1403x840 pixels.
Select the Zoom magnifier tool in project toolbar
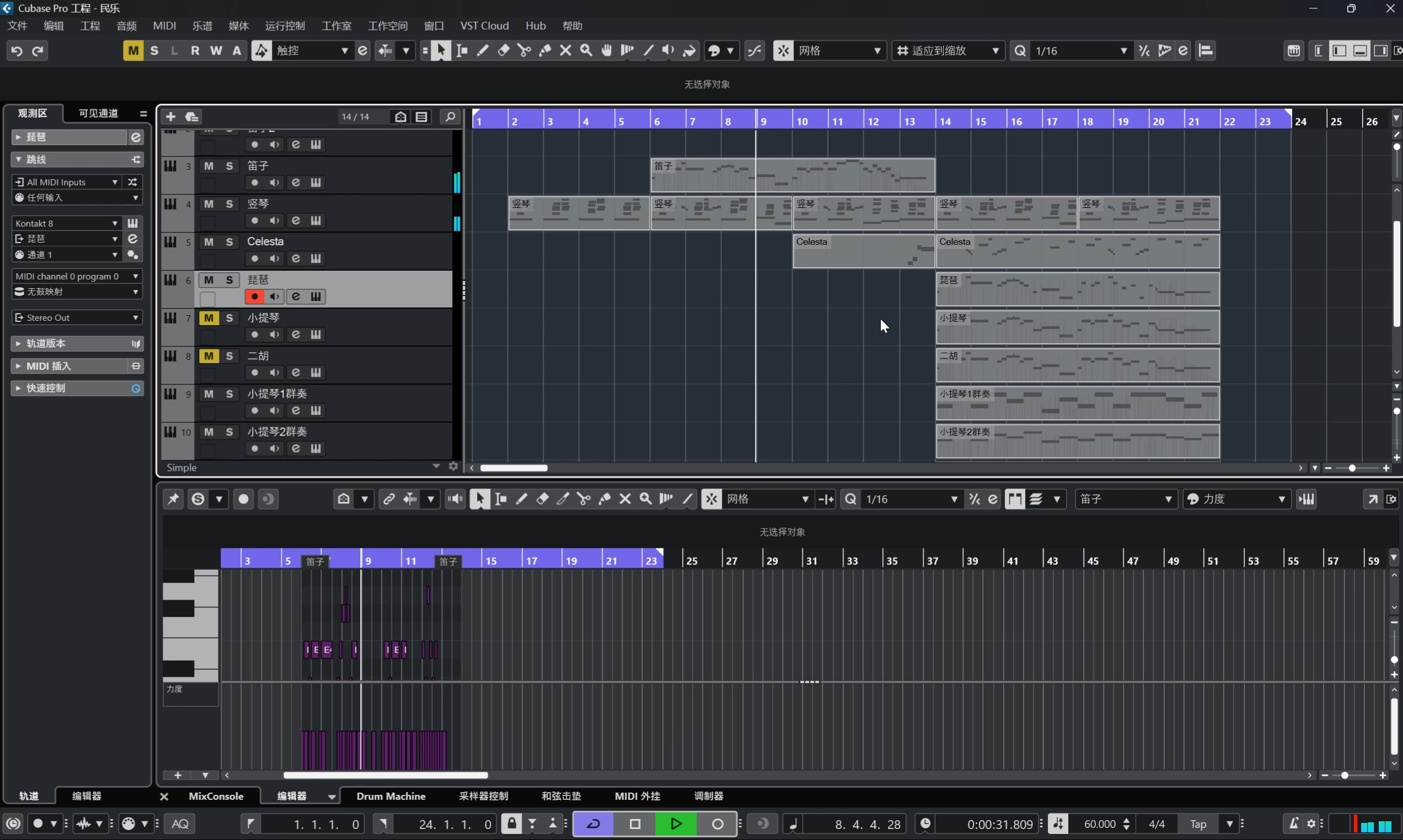point(586,51)
